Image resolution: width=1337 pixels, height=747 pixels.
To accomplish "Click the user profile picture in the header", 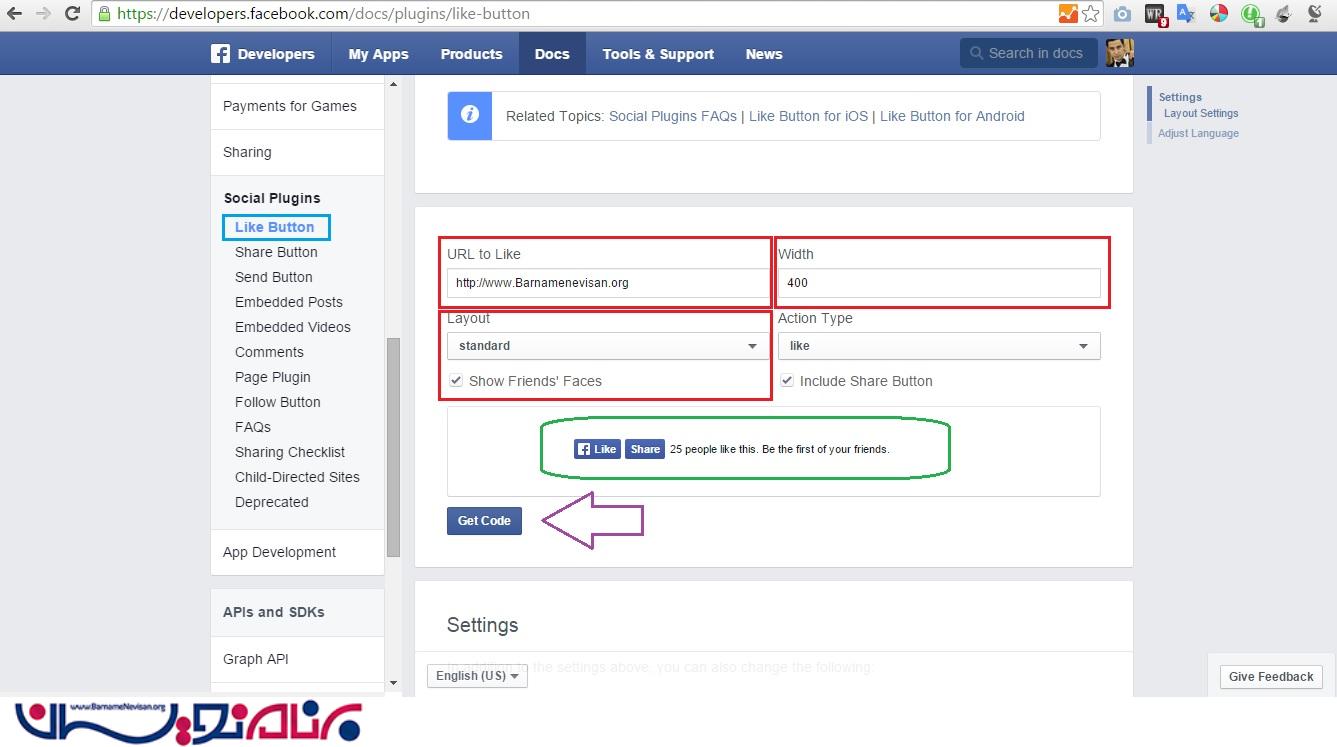I will [1119, 54].
